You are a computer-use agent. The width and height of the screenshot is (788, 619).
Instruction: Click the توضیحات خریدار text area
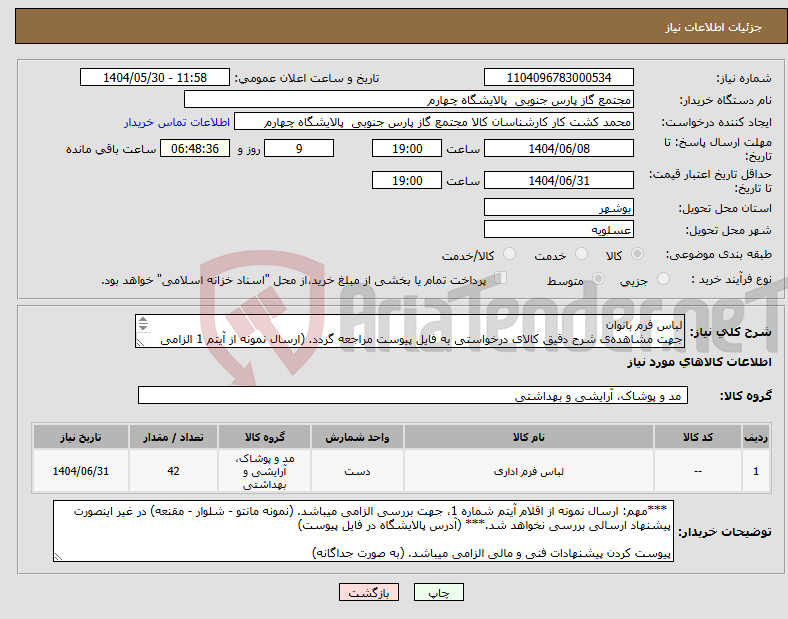pyautogui.click(x=363, y=531)
